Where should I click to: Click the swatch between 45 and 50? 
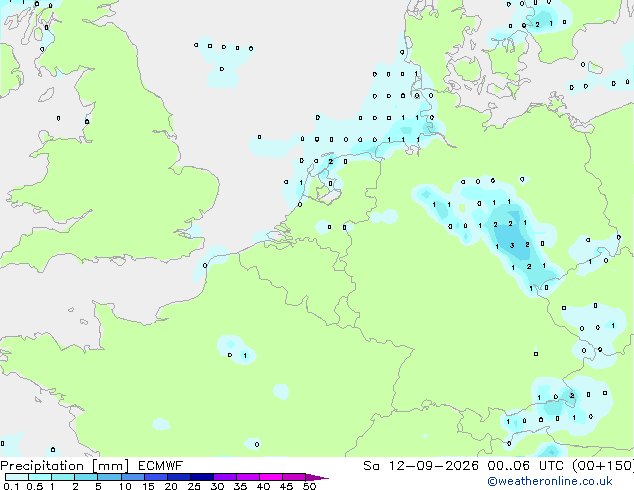[294, 477]
